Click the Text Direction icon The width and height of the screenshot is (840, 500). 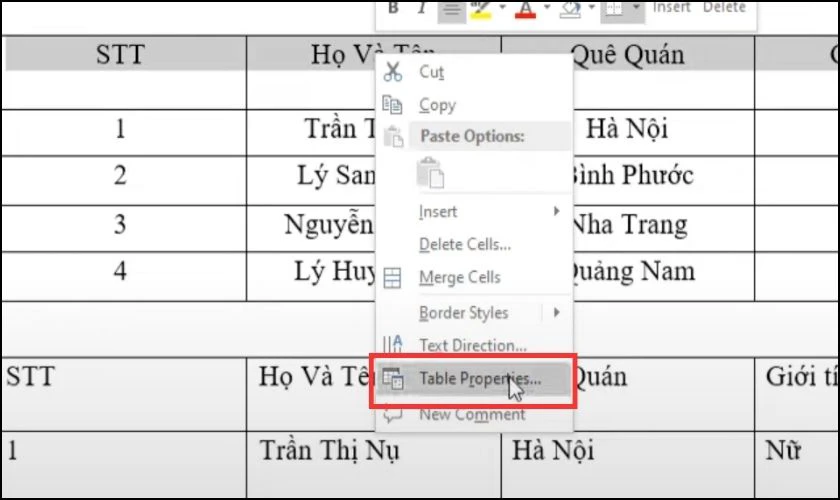pos(393,344)
